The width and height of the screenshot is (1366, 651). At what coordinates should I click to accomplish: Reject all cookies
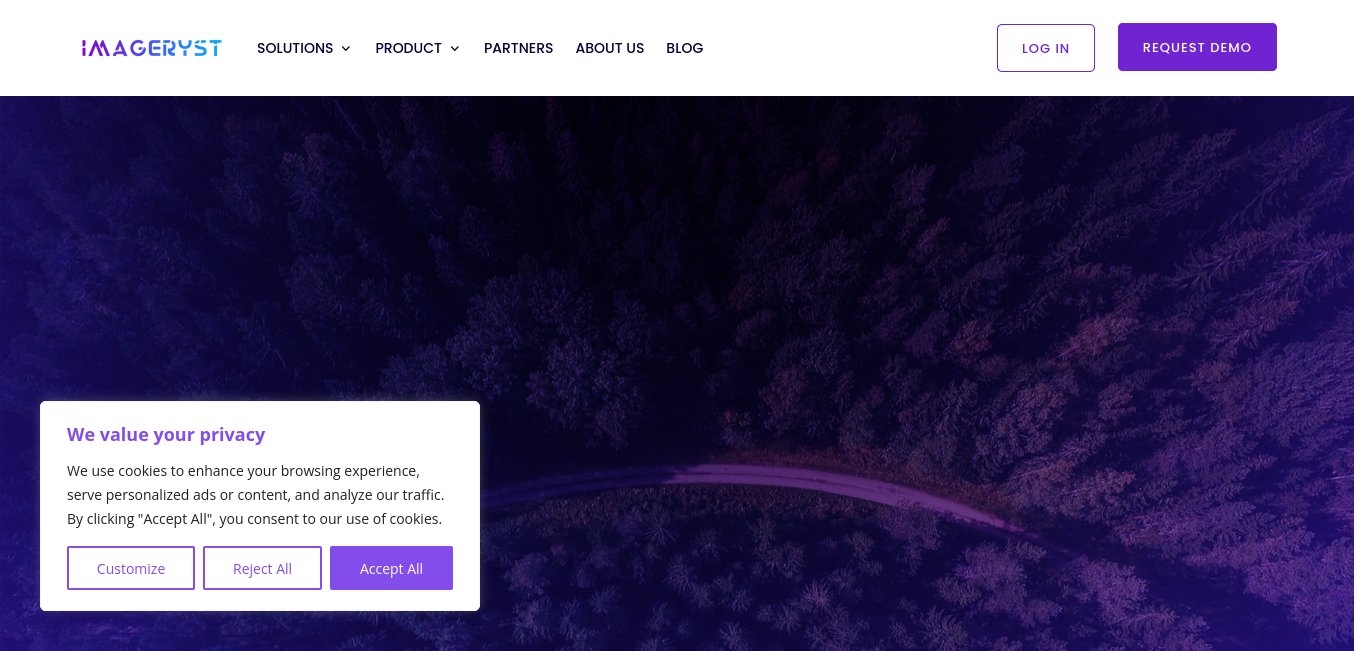(x=262, y=568)
